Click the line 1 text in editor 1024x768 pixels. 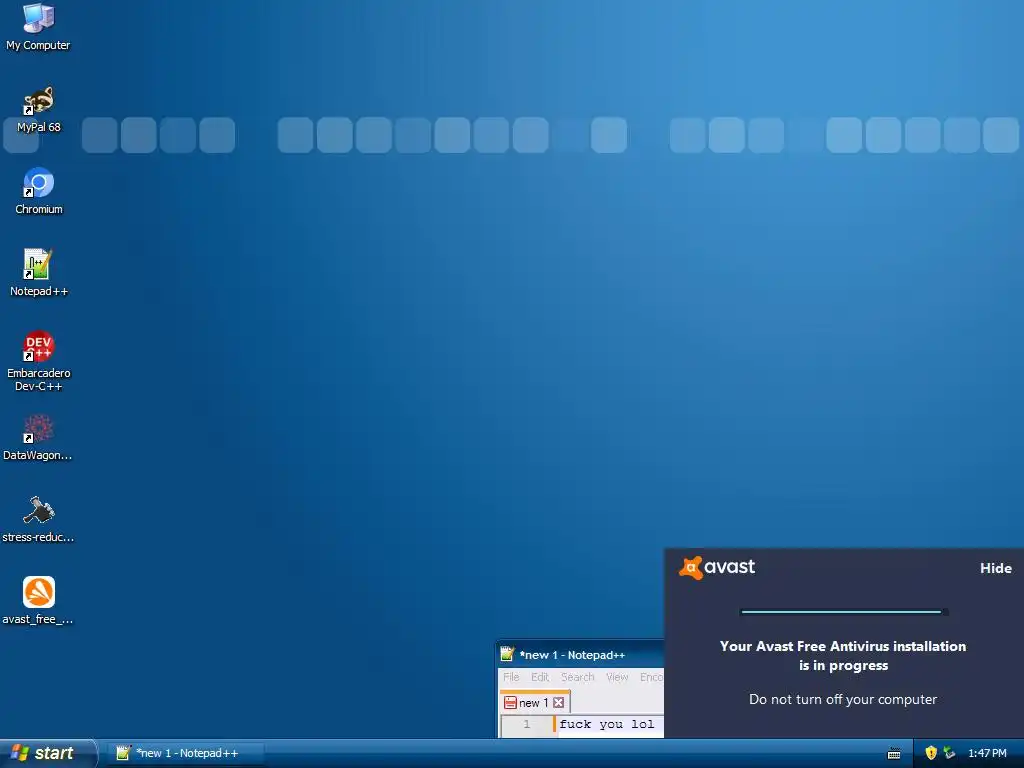(x=607, y=724)
